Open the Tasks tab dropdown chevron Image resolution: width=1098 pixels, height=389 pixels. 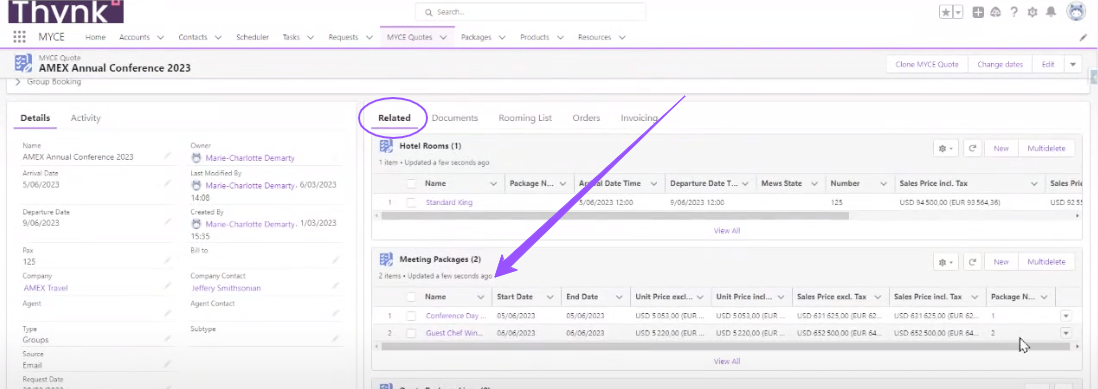(310, 37)
